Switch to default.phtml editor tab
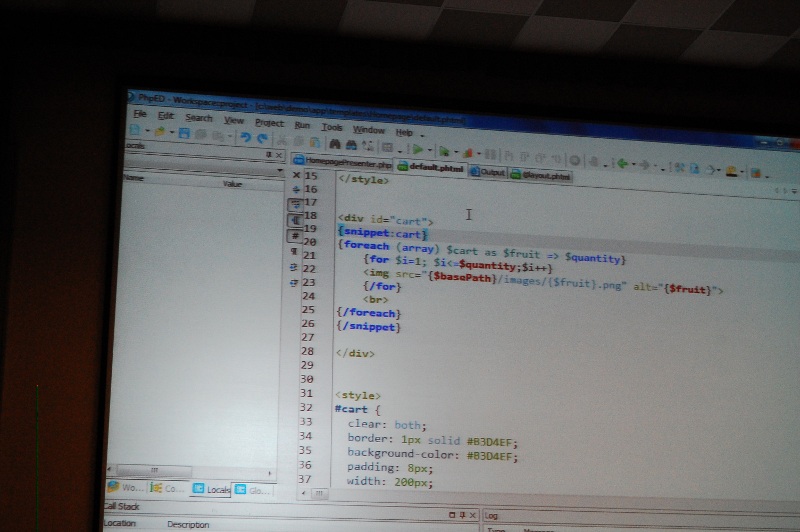The width and height of the screenshot is (800, 532). (431, 167)
